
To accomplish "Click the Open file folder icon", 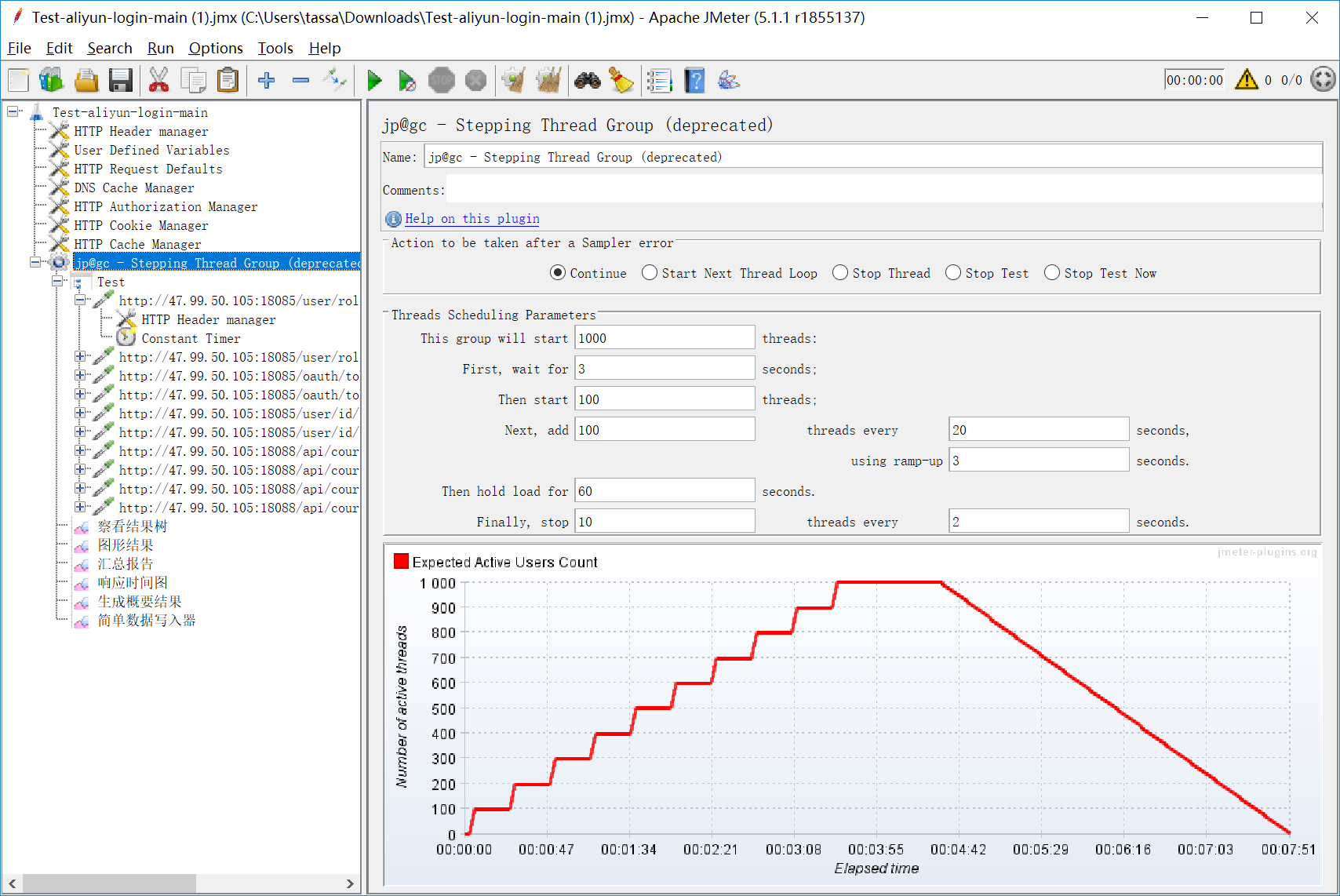I will tap(86, 80).
